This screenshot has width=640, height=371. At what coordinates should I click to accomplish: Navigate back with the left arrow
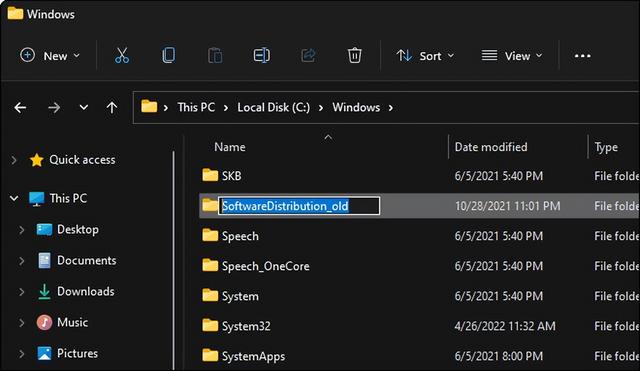tap(20, 108)
